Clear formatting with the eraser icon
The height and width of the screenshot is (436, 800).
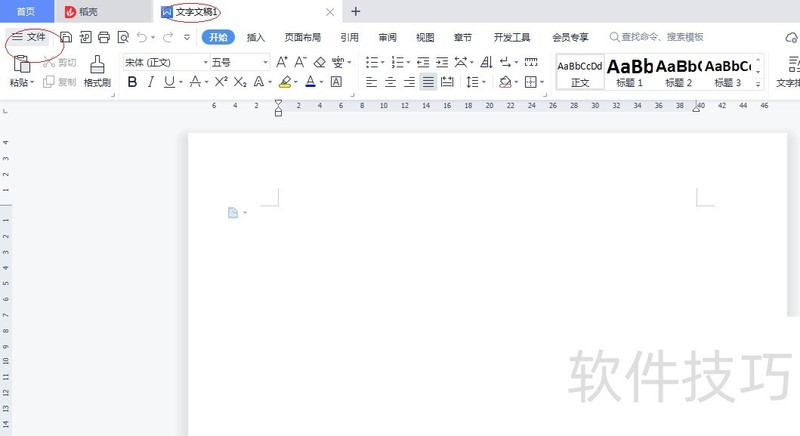coord(319,62)
